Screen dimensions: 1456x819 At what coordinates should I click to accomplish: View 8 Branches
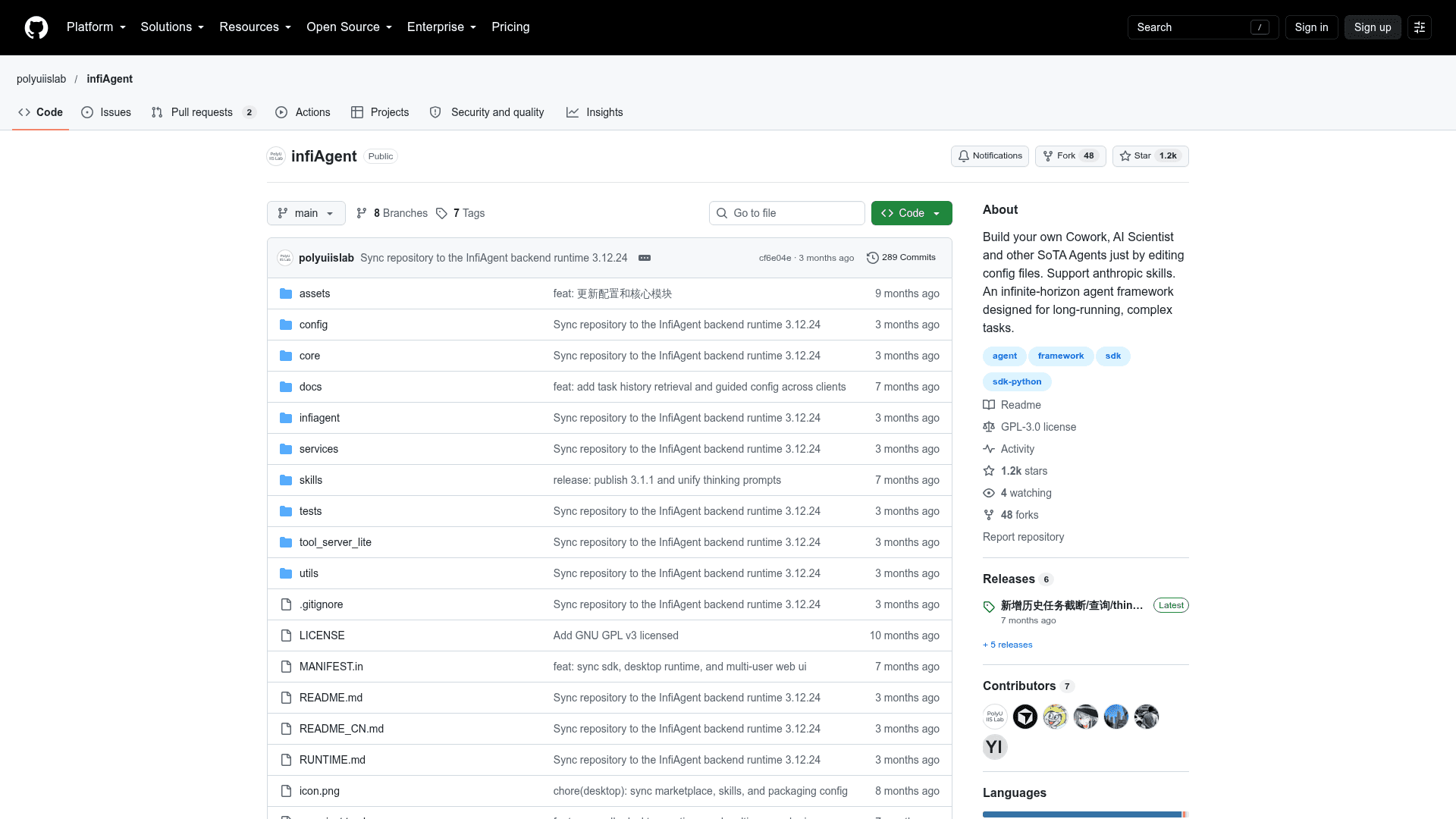tap(392, 213)
